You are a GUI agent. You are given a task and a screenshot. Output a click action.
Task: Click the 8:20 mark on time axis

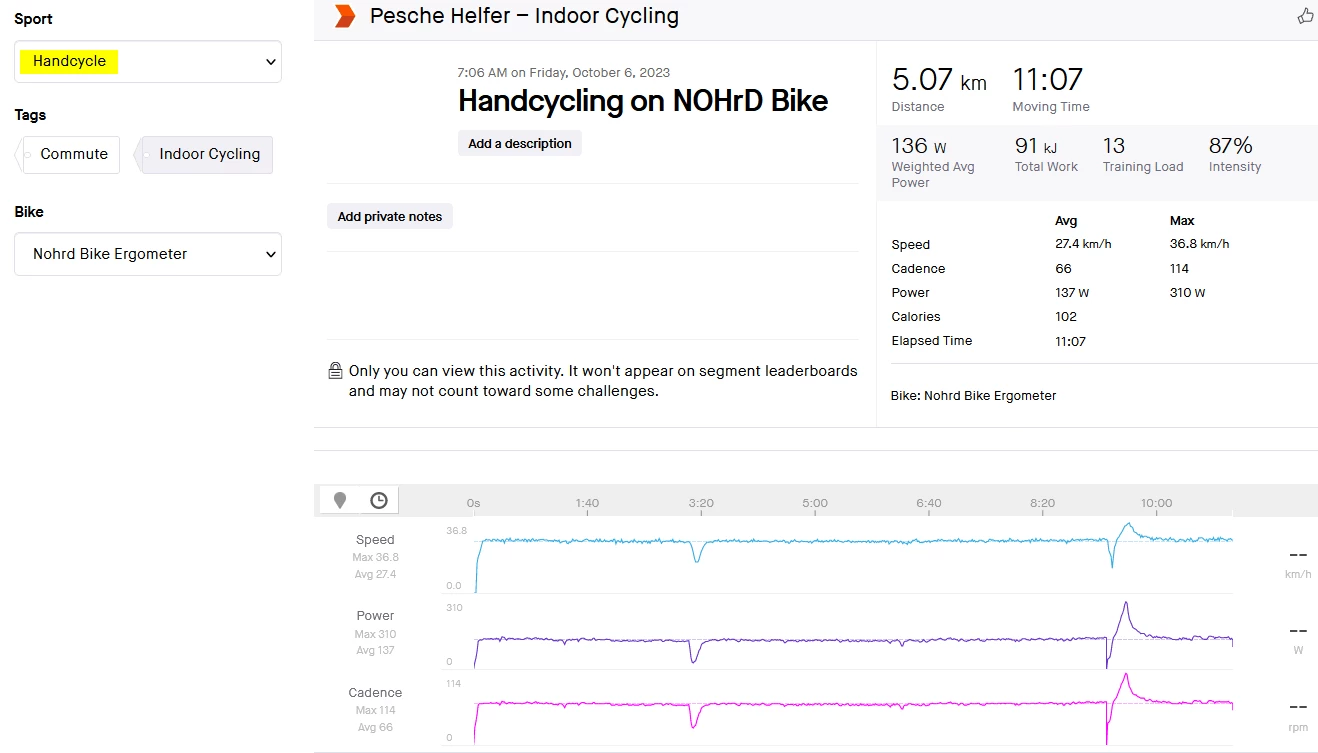[1042, 503]
